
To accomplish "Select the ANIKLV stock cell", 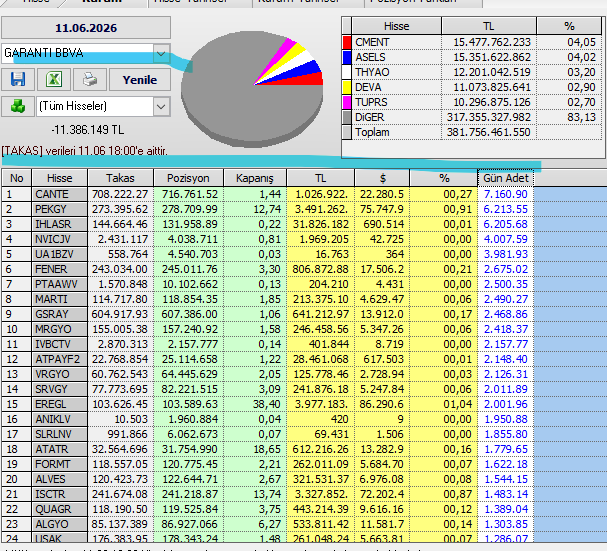I will (x=60, y=419).
